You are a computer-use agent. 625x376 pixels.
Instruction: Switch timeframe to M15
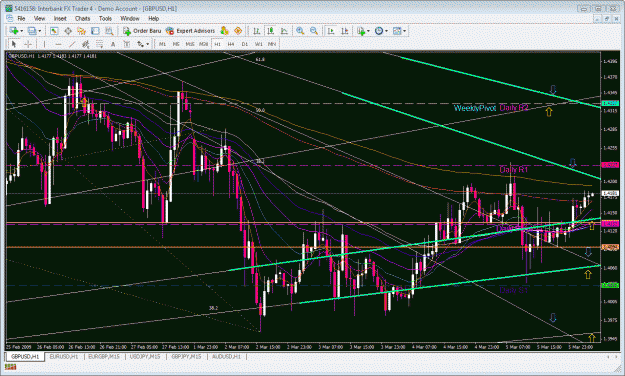point(190,44)
